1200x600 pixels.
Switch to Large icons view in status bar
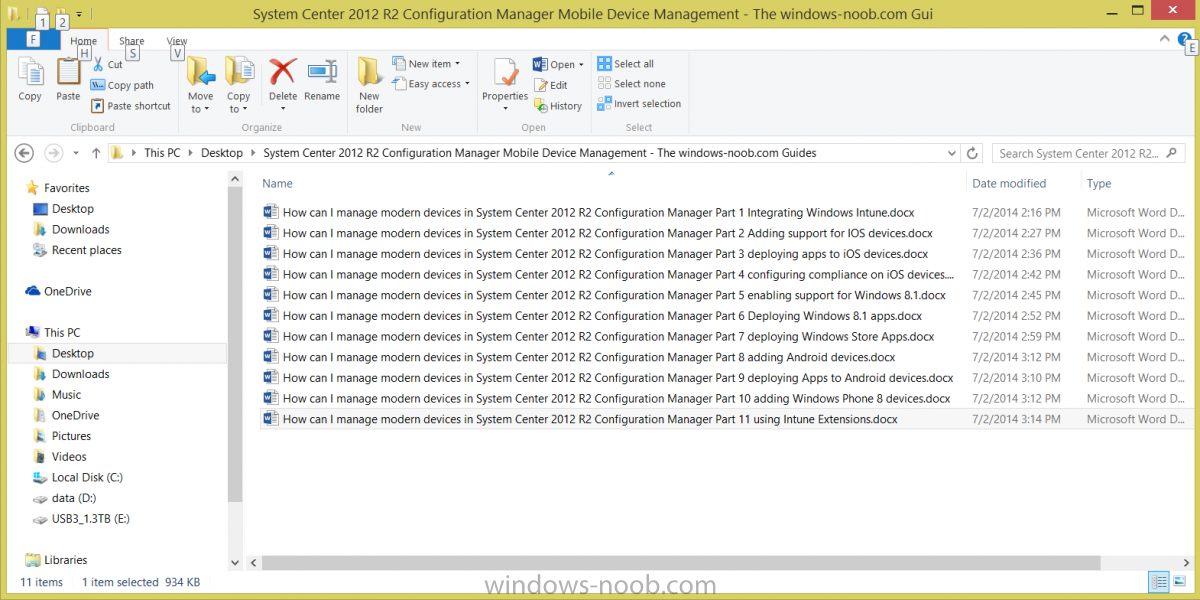pyautogui.click(x=1179, y=581)
